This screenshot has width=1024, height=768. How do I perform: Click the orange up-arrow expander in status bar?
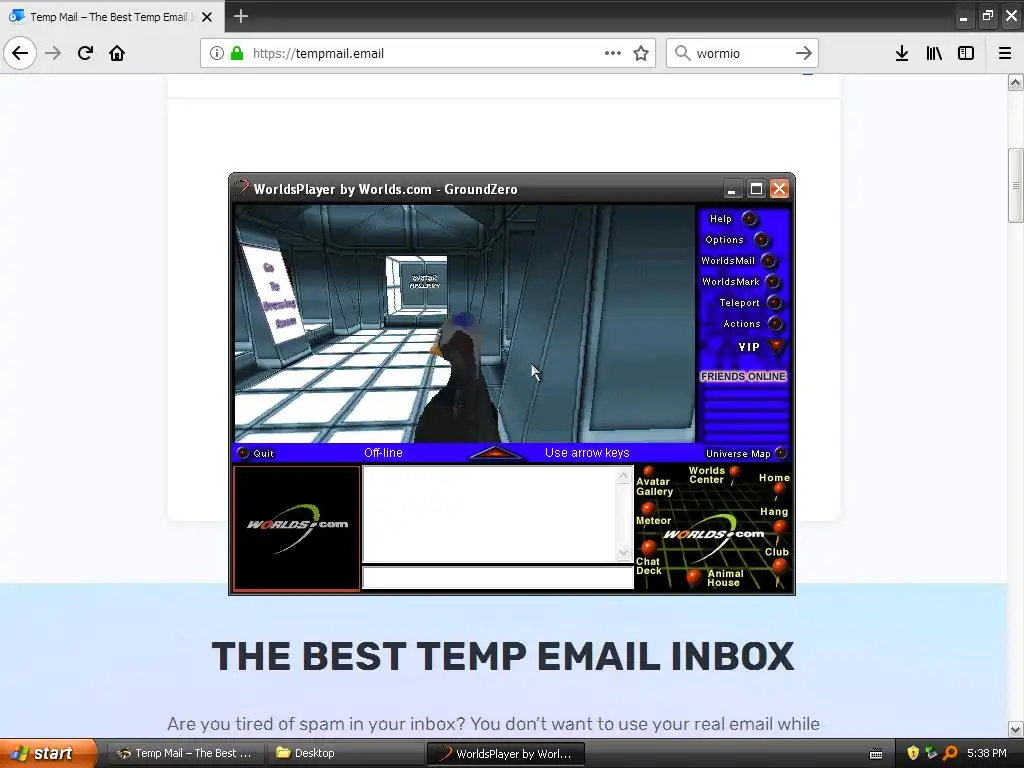coord(496,452)
